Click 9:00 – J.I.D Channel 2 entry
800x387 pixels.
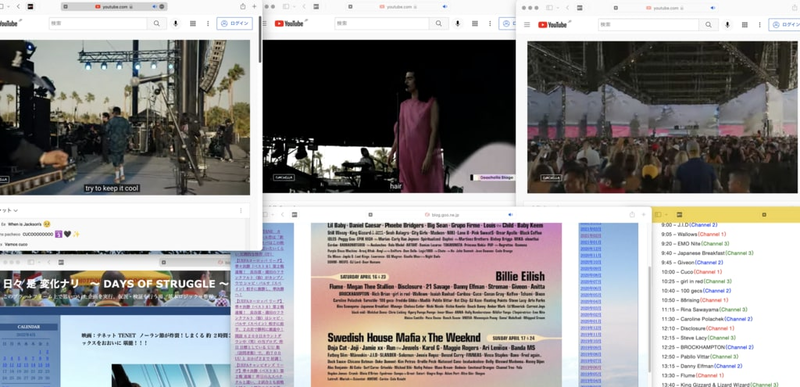pos(689,225)
